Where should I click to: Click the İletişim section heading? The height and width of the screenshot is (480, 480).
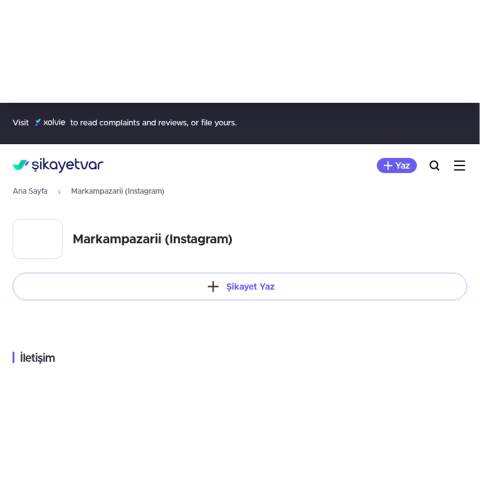37,358
